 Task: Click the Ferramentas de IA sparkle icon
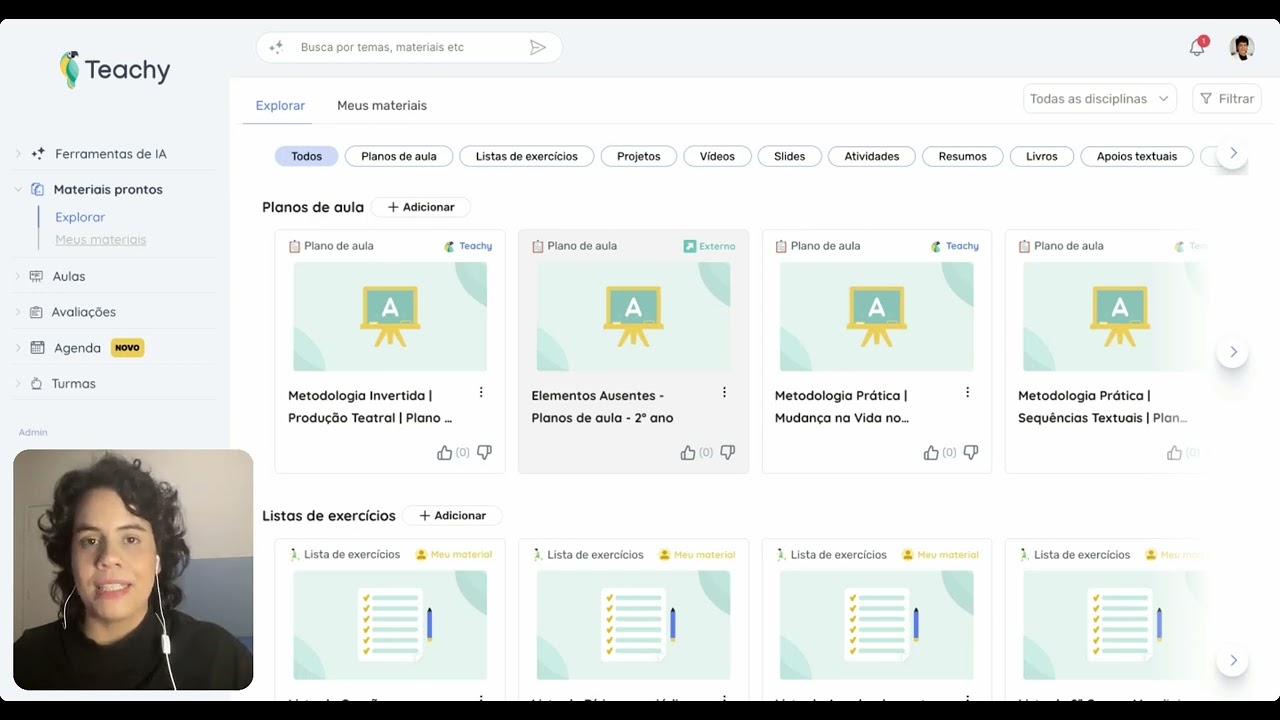[x=38, y=154]
